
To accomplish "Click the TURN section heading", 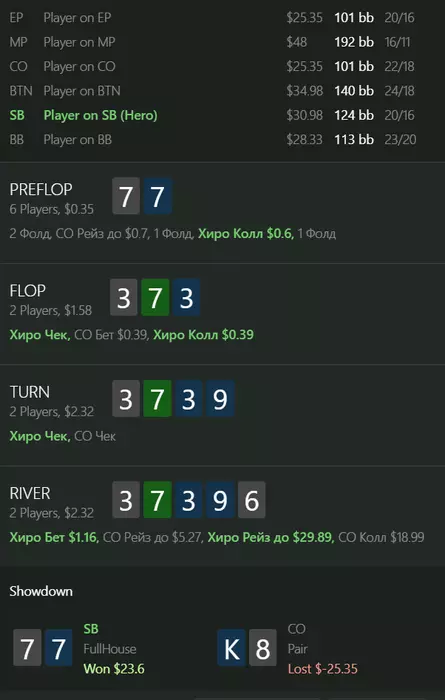I will tap(29, 392).
